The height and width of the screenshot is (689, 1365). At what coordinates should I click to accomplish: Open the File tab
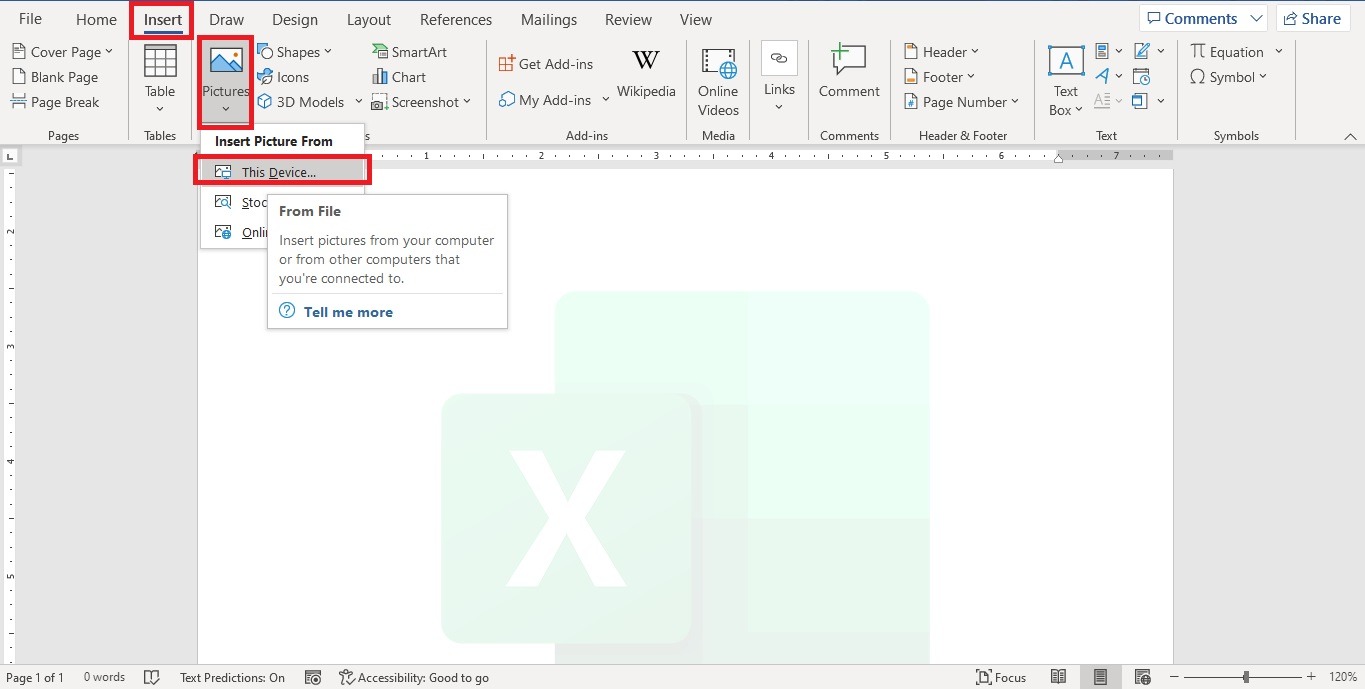pyautogui.click(x=30, y=19)
